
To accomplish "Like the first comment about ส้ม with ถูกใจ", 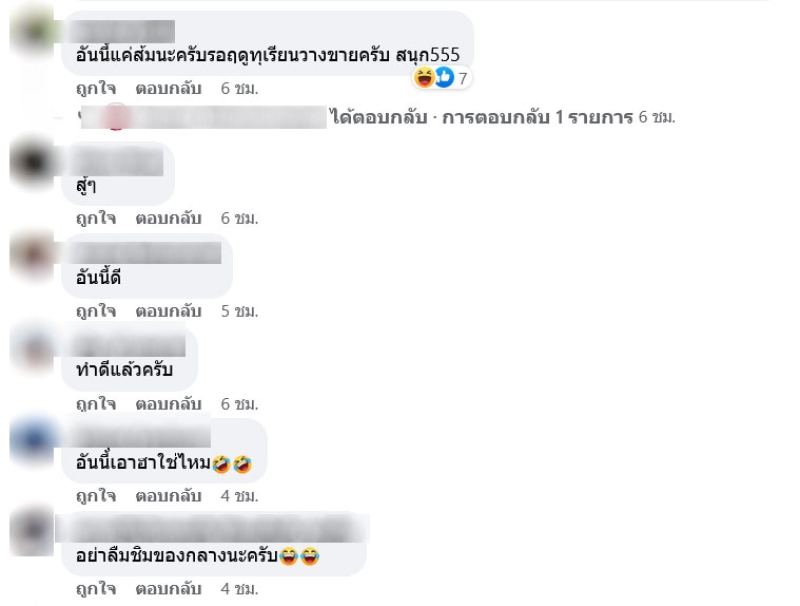I will 96,88.
